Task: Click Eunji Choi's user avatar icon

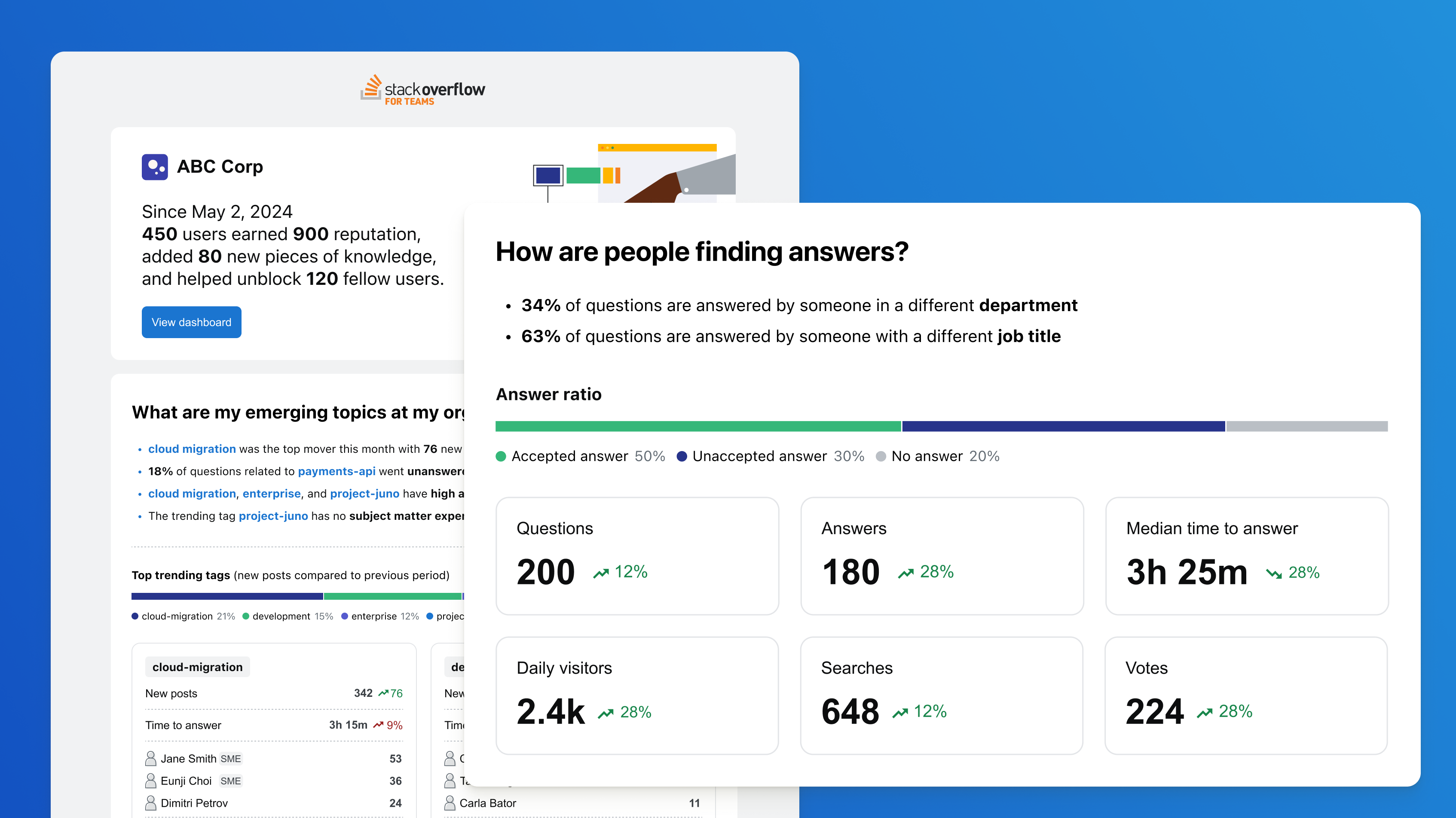Action: tap(151, 781)
